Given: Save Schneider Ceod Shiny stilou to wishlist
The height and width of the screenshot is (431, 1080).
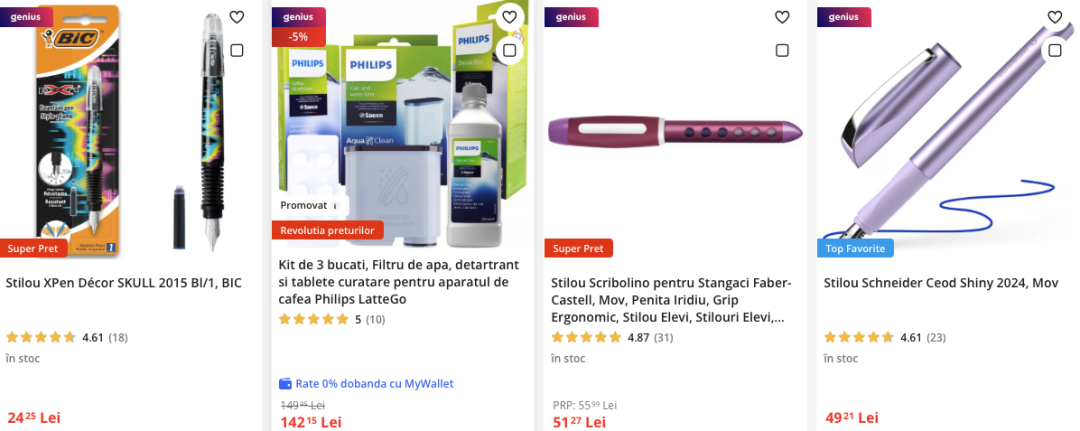Looking at the screenshot, I should click(1055, 17).
